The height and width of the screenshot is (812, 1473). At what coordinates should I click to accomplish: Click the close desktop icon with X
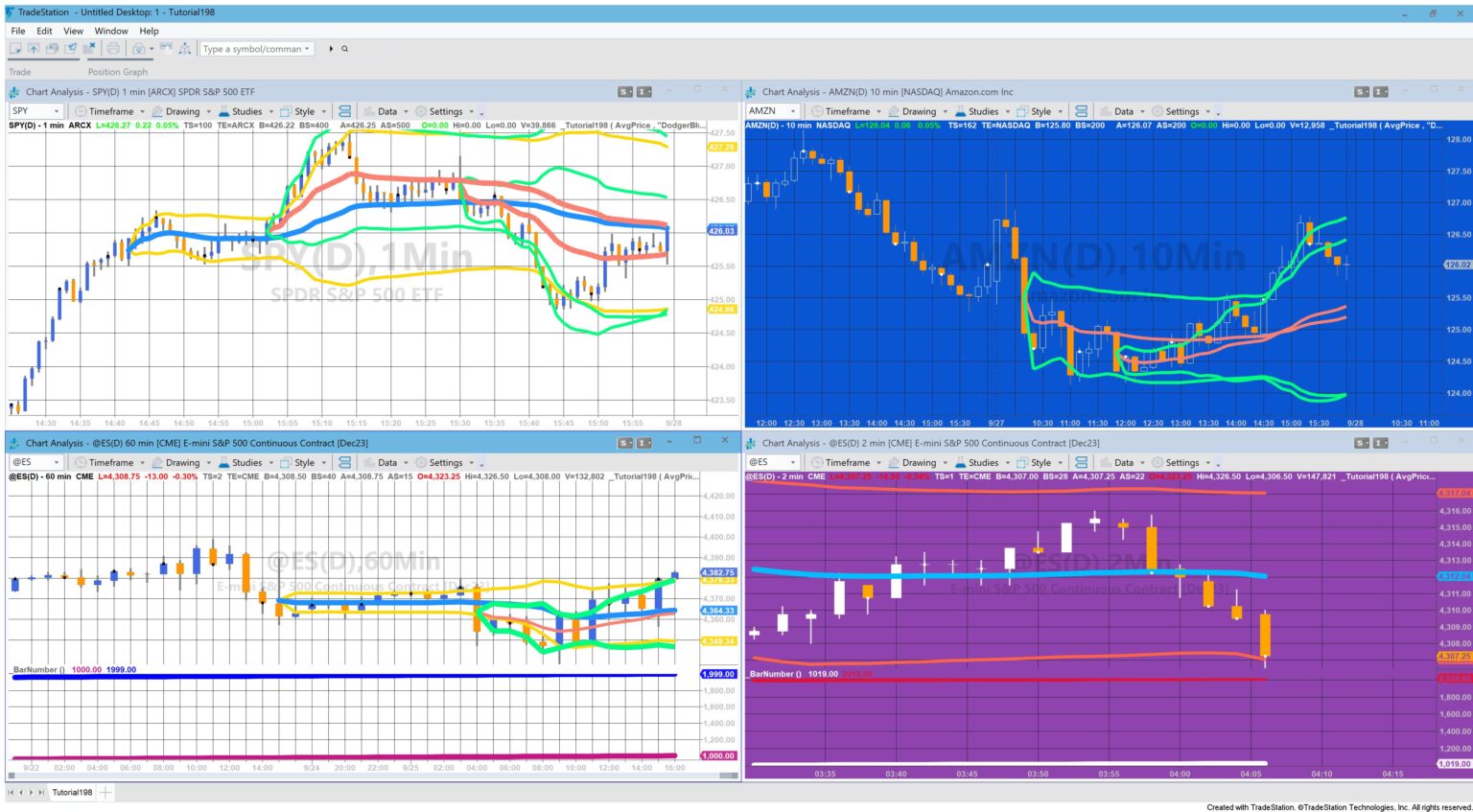pyautogui.click(x=89, y=49)
